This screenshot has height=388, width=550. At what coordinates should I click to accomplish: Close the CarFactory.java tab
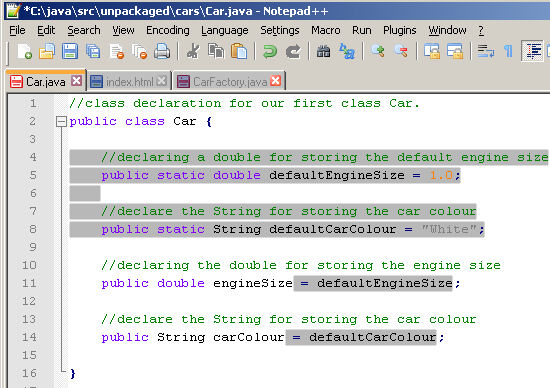[x=276, y=81]
